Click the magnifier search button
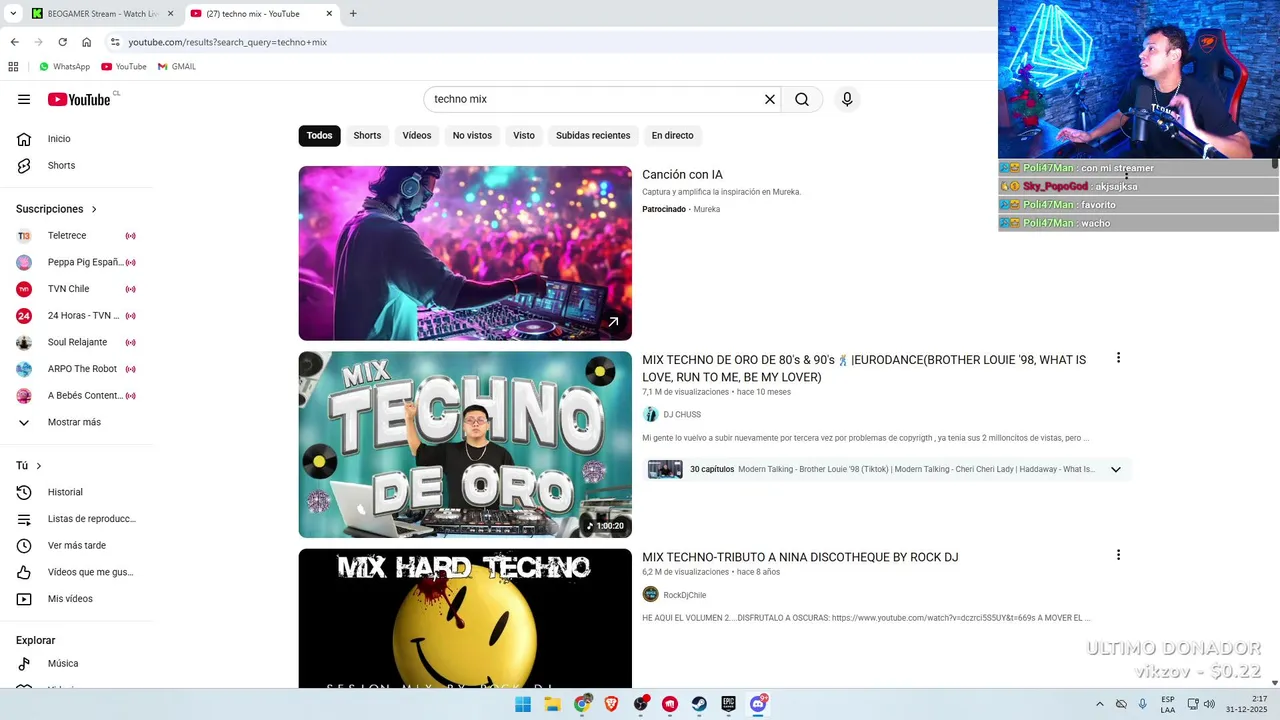The height and width of the screenshot is (720, 1280). pos(802,99)
